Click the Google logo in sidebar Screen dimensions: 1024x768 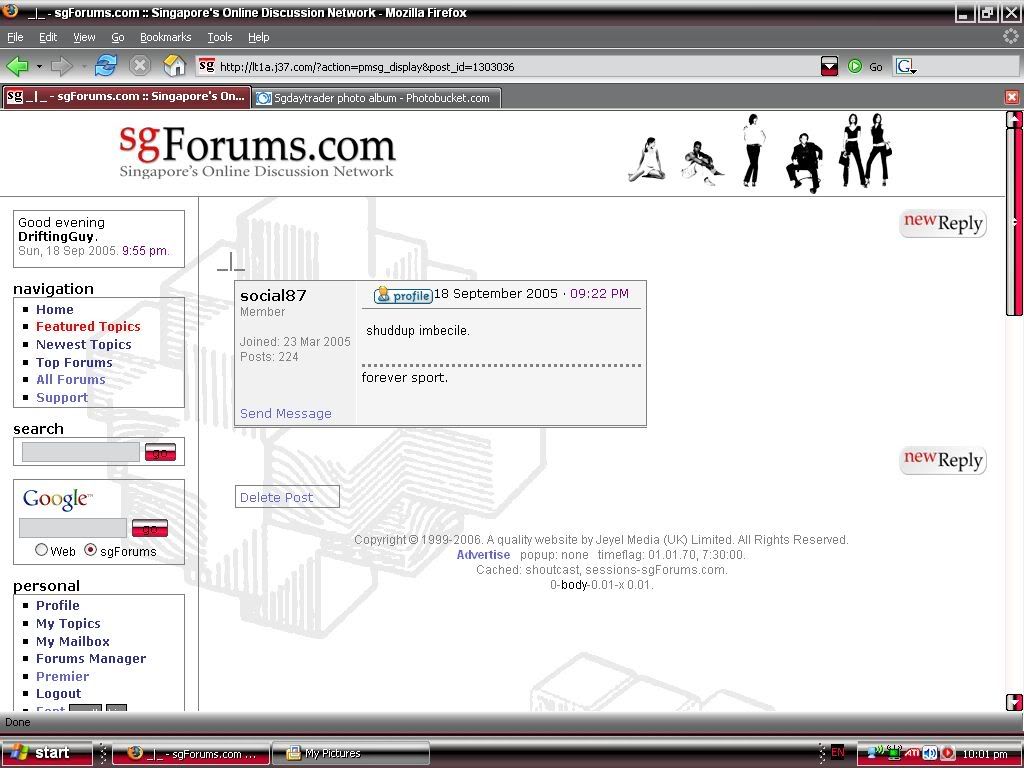pyautogui.click(x=57, y=499)
